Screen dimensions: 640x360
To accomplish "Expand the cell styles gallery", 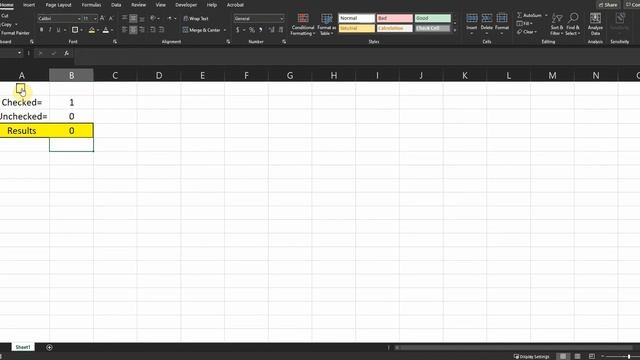I will 455,31.
